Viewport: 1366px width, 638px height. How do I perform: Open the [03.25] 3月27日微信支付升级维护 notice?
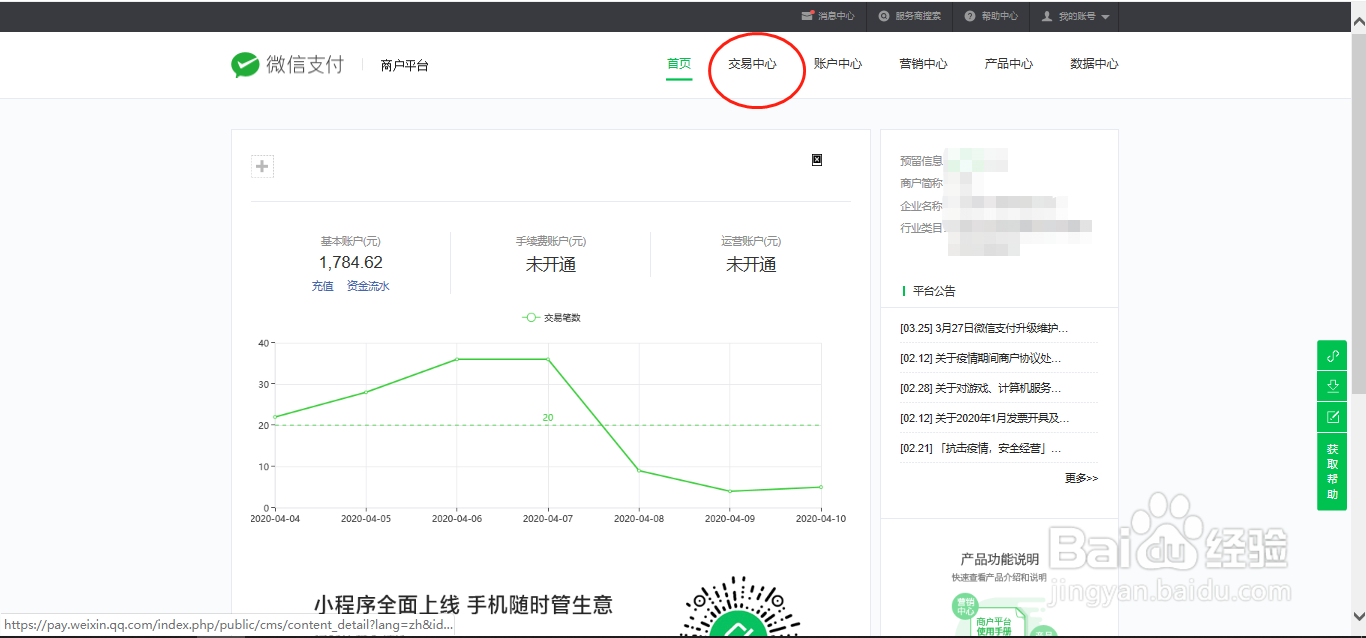(984, 328)
